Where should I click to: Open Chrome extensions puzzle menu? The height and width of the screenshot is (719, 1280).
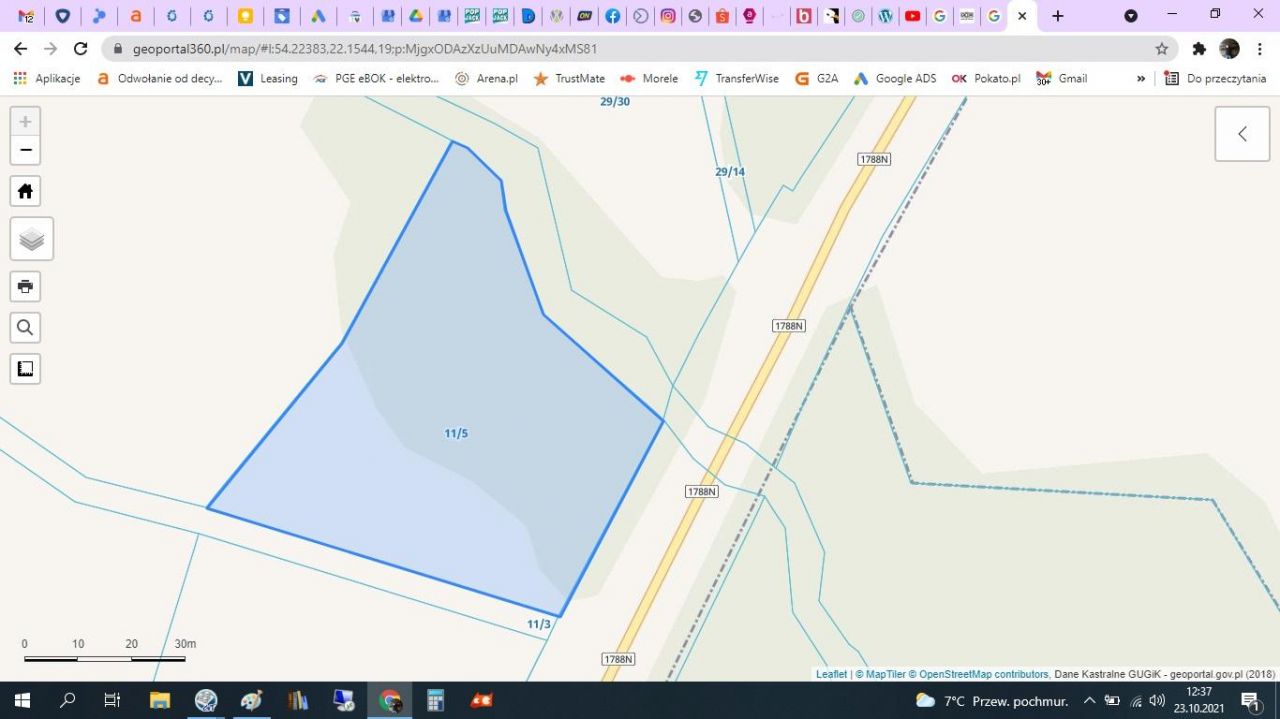point(1199,48)
